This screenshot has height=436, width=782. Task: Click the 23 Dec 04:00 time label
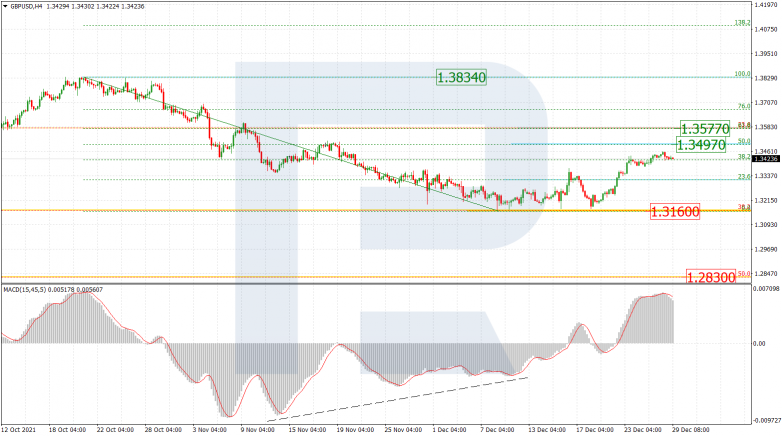(643, 430)
